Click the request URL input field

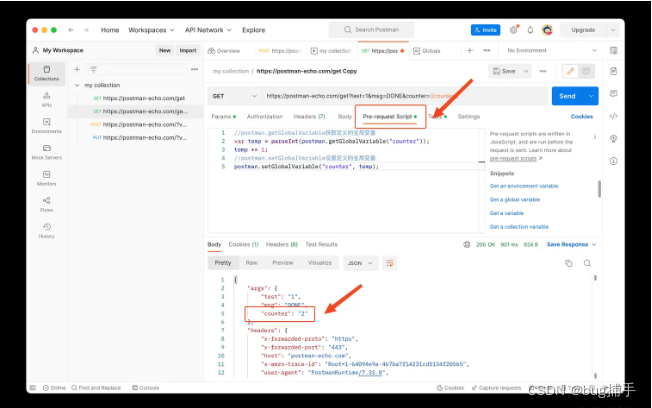[405, 96]
